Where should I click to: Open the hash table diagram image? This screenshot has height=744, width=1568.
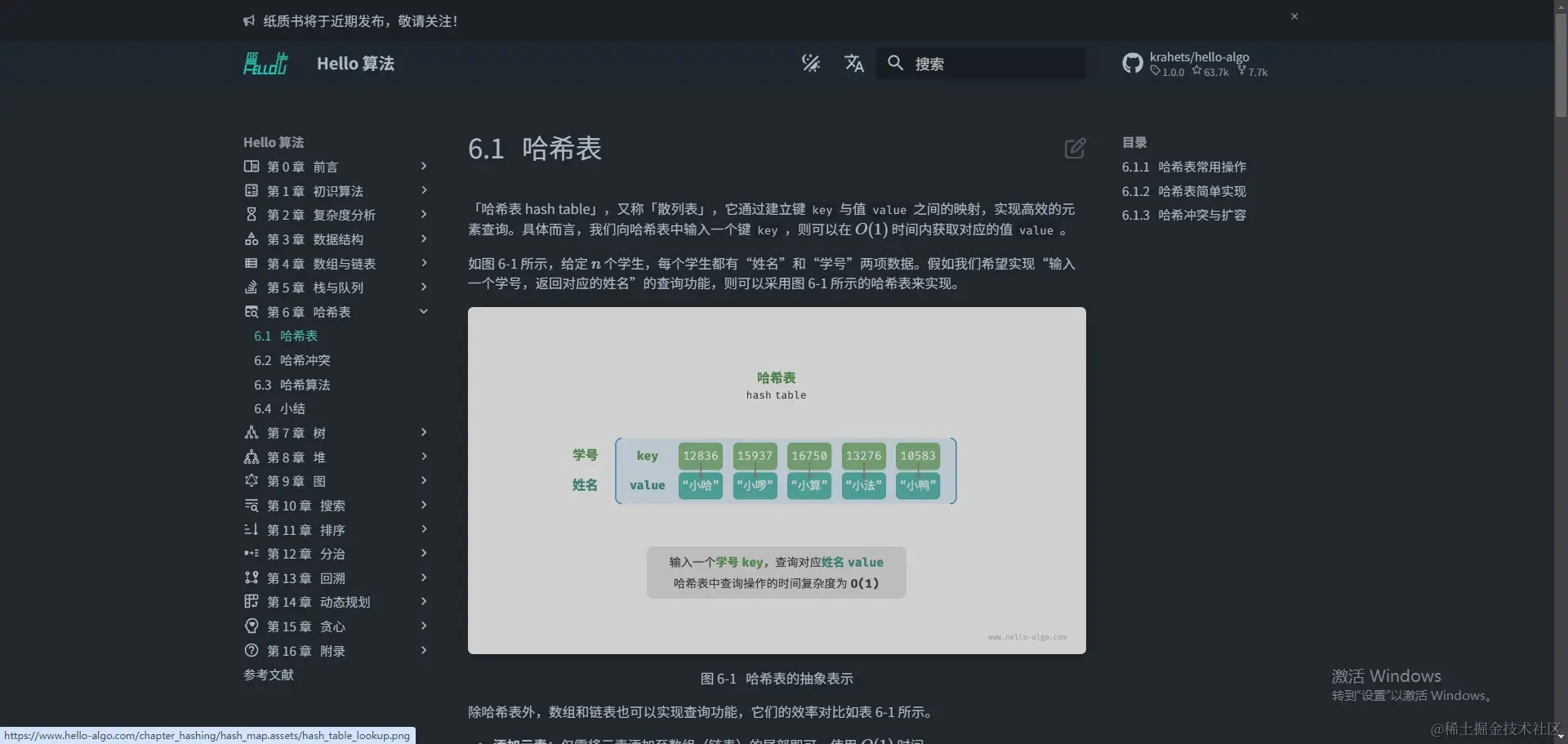tap(777, 480)
